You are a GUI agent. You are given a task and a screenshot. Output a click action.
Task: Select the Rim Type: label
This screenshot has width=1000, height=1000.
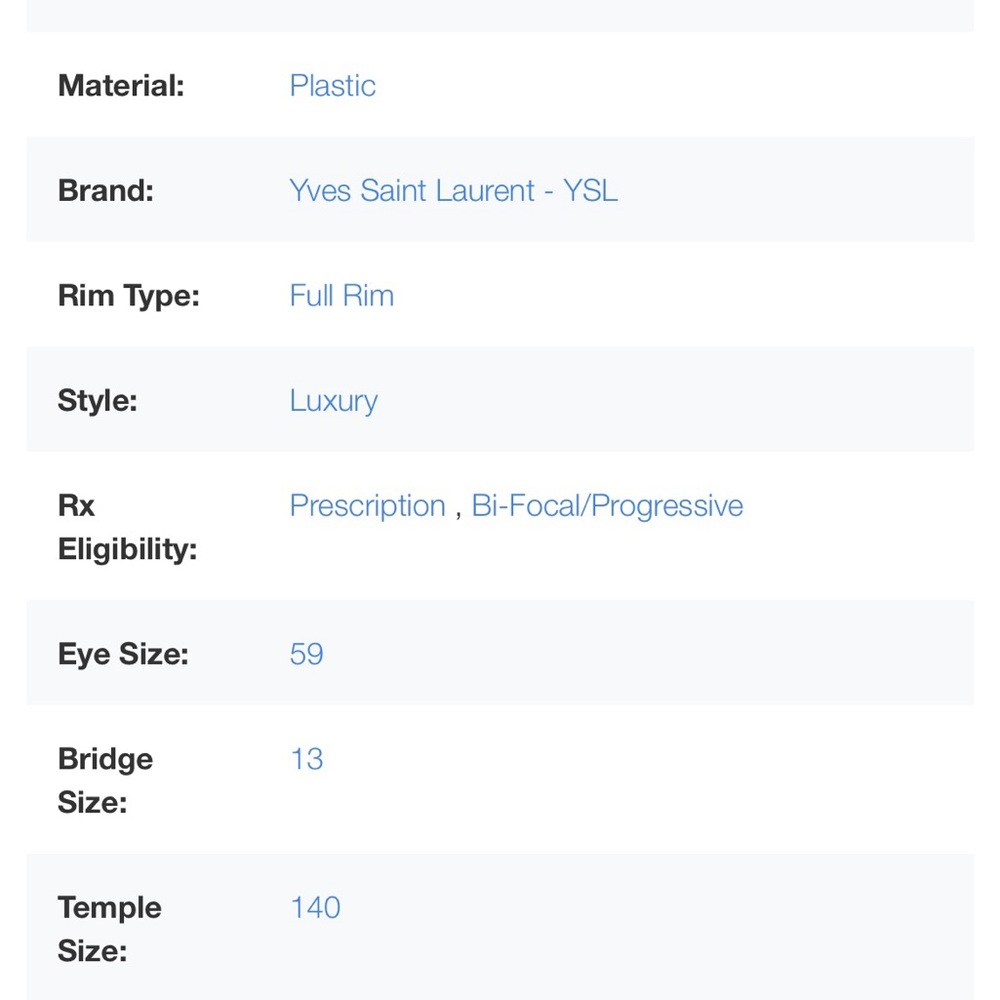click(x=129, y=296)
